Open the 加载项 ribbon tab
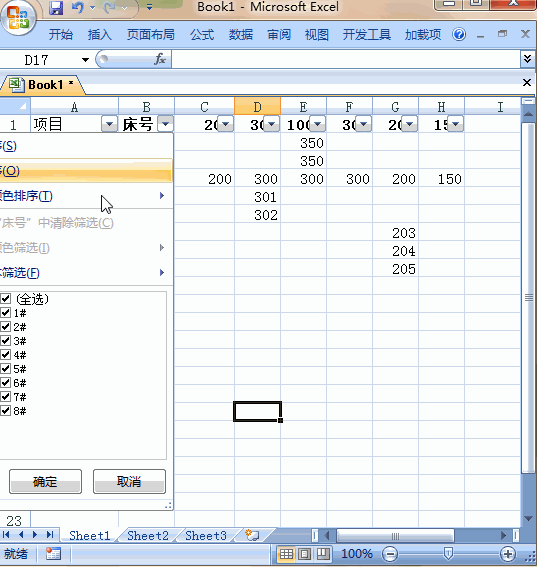This screenshot has height=567, width=537. click(x=423, y=35)
